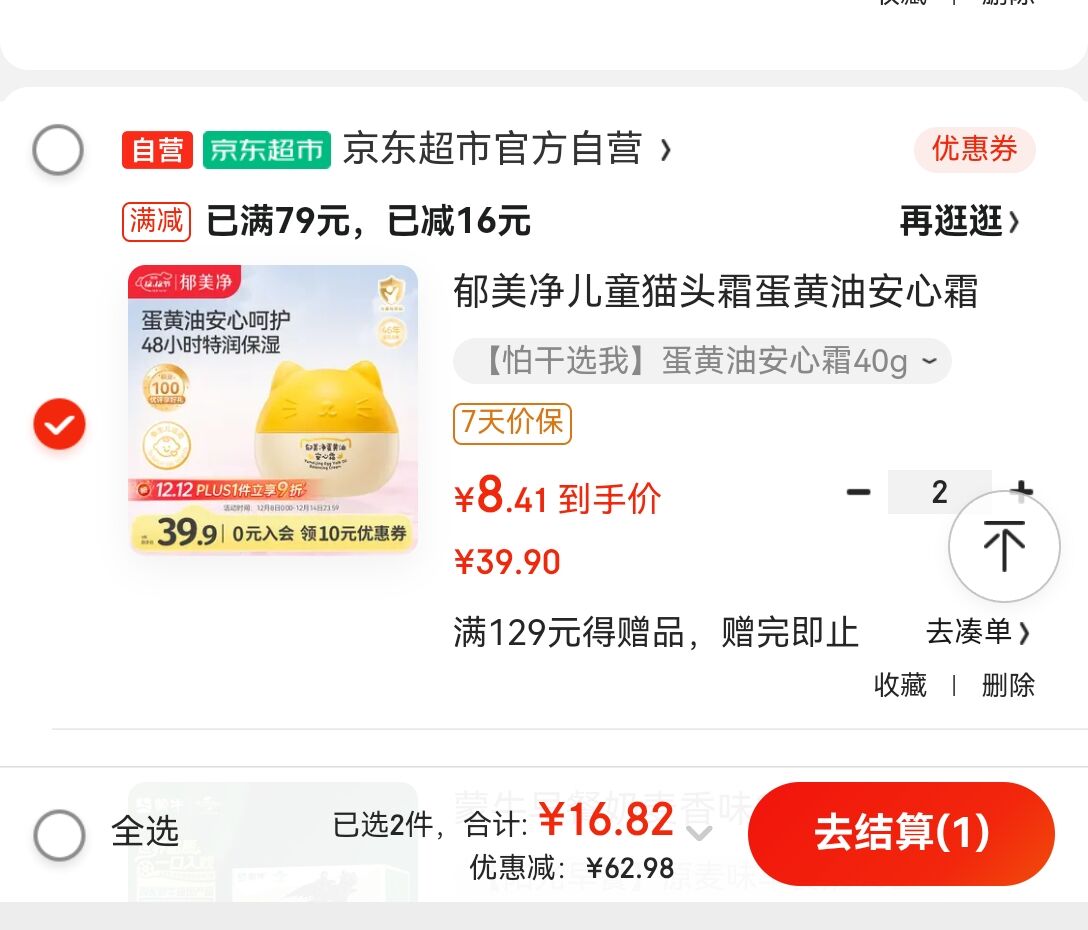The width and height of the screenshot is (1088, 930).
Task: Open the 郁美净 cat cream product thumbnail
Action: [273, 409]
